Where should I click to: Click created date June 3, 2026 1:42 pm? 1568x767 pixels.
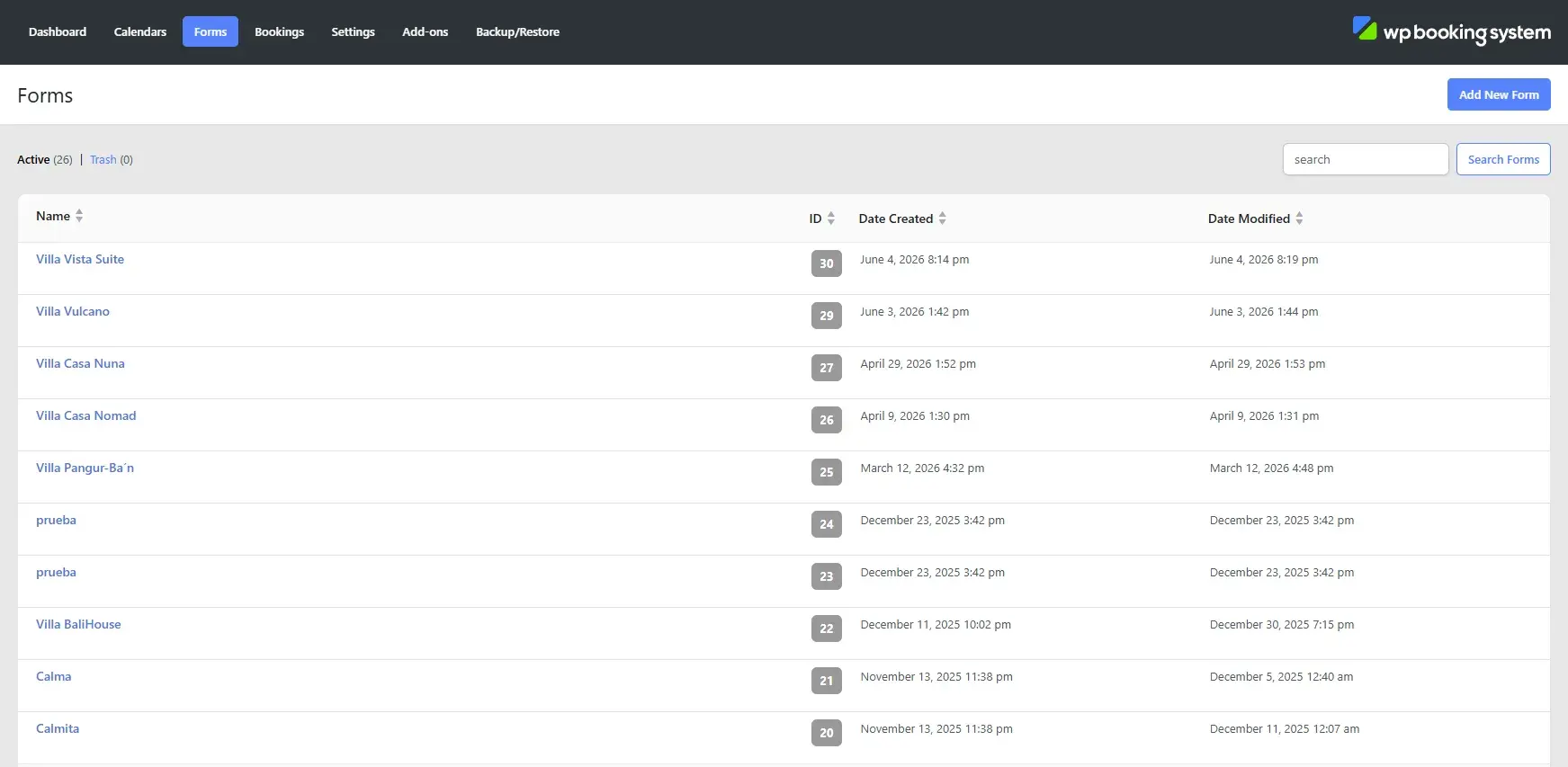click(x=914, y=311)
